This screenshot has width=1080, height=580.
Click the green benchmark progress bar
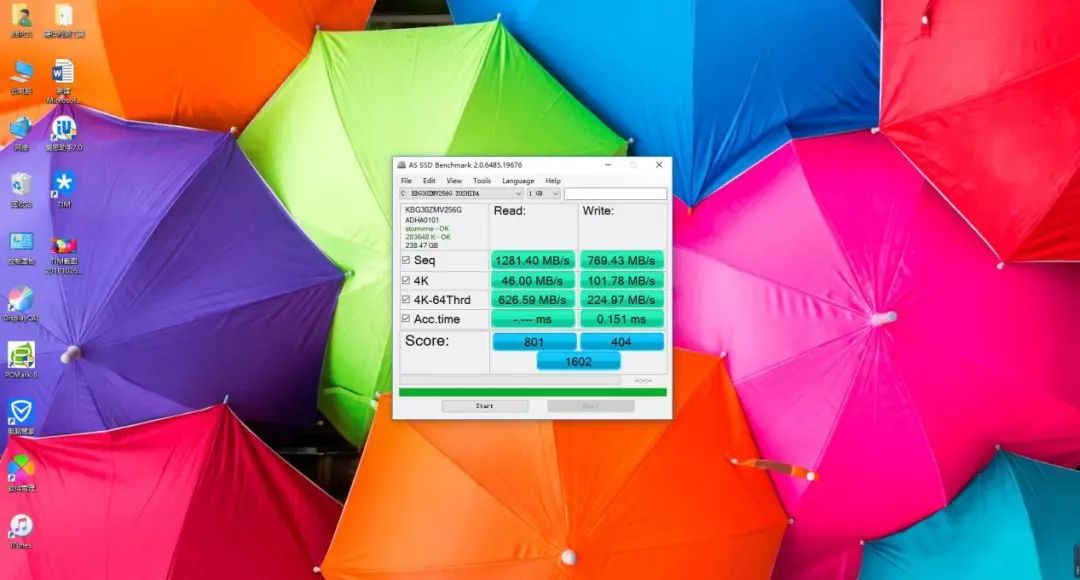pyautogui.click(x=532, y=392)
